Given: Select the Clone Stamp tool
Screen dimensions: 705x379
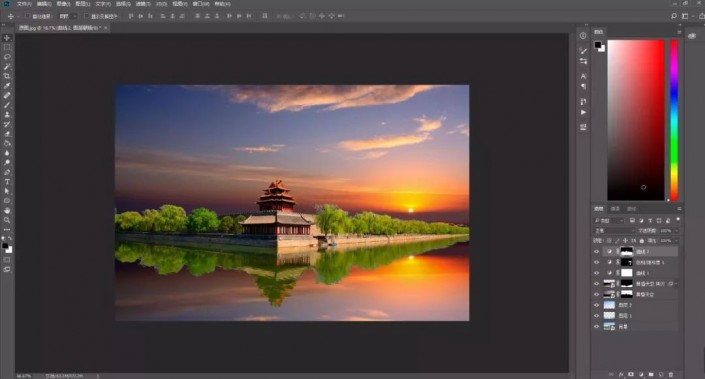Looking at the screenshot, I should click(x=7, y=114).
